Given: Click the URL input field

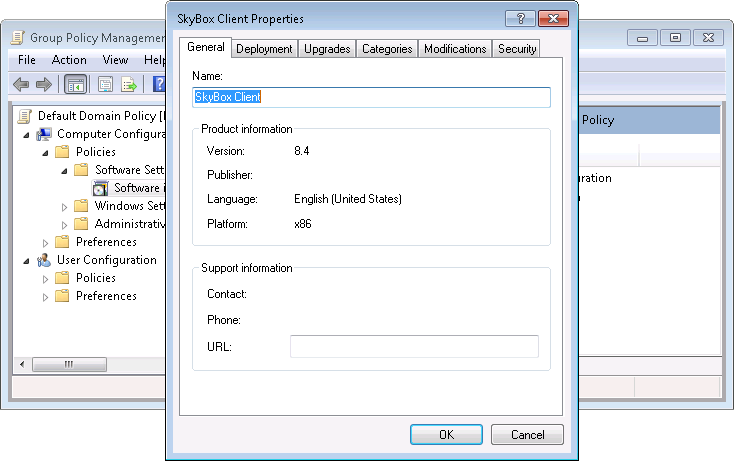Looking at the screenshot, I should pos(414,346).
